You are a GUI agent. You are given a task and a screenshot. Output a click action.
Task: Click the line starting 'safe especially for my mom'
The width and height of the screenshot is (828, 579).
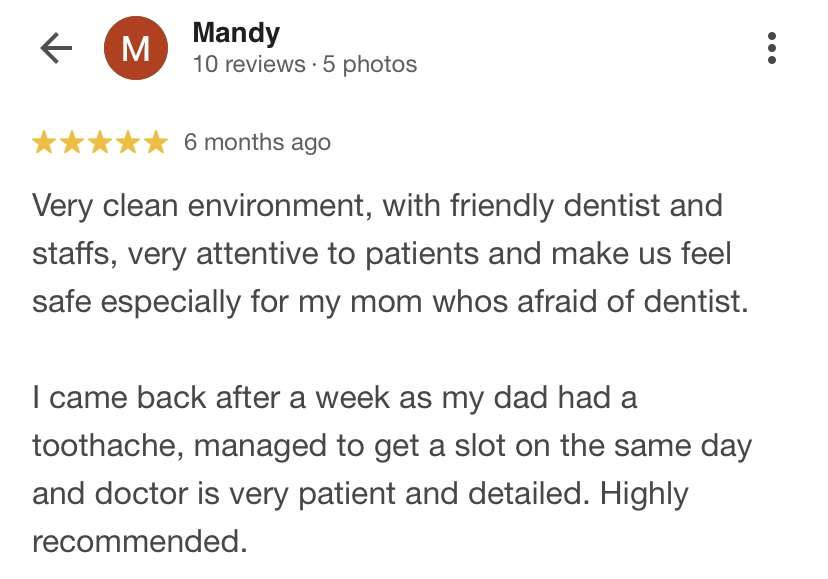tap(390, 302)
